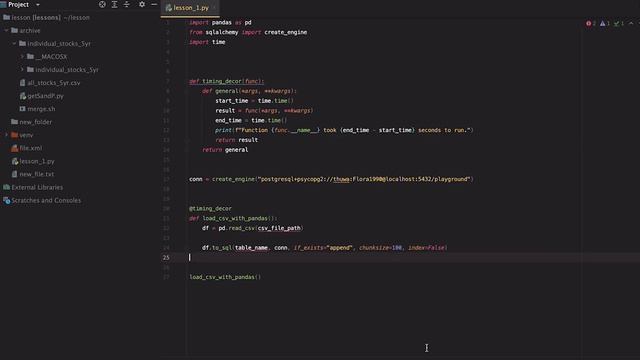The height and width of the screenshot is (360, 640).
Task: Click 'return general' on line 14
Action: tap(225, 150)
